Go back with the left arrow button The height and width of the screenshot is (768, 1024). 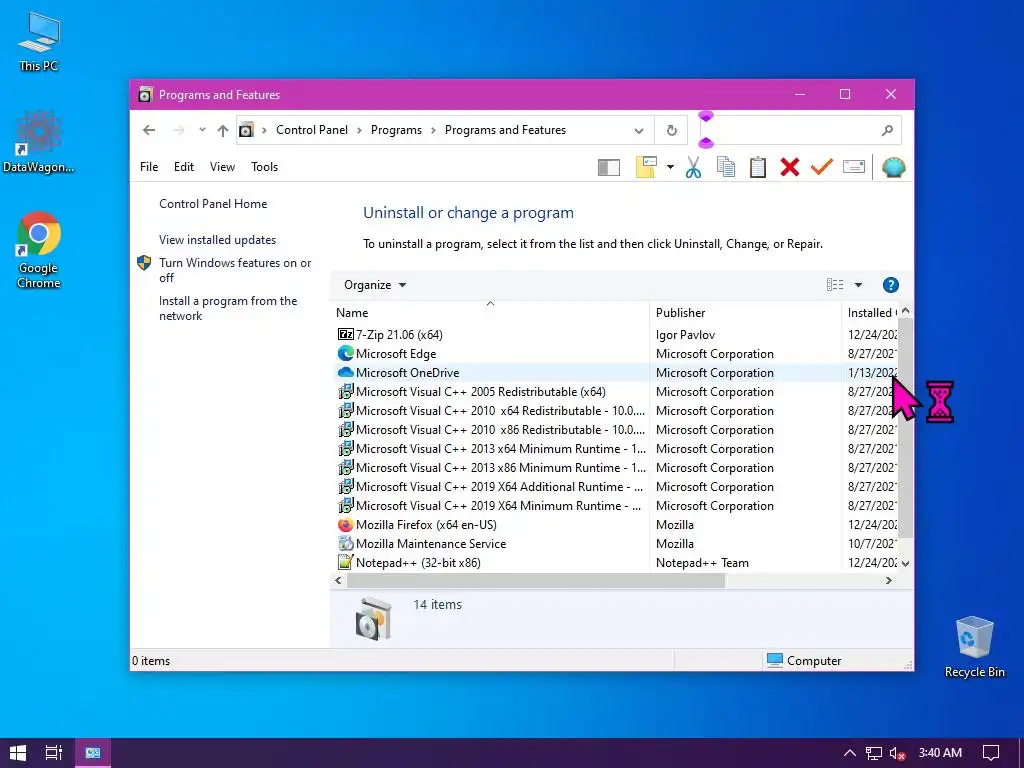pos(149,130)
